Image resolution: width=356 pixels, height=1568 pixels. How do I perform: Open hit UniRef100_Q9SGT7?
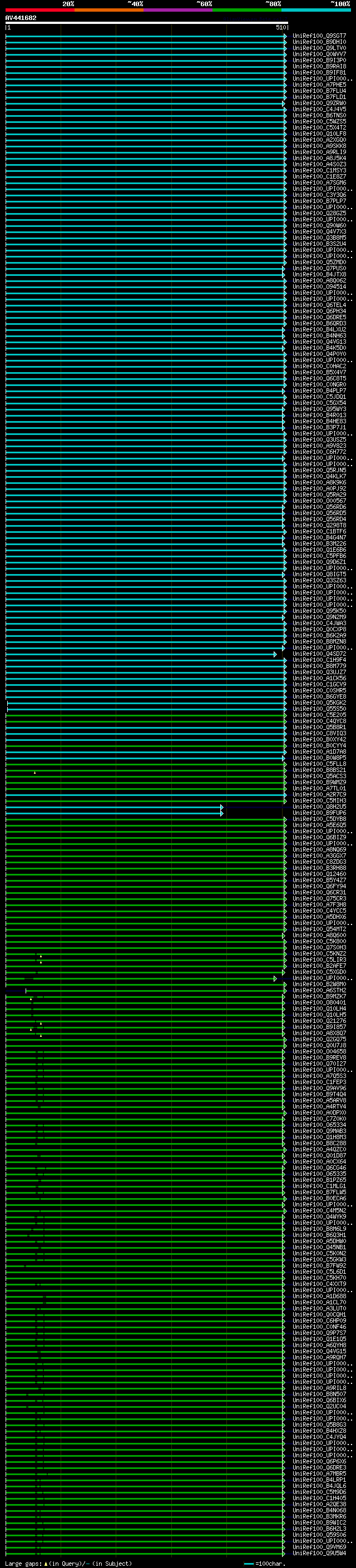point(319,36)
